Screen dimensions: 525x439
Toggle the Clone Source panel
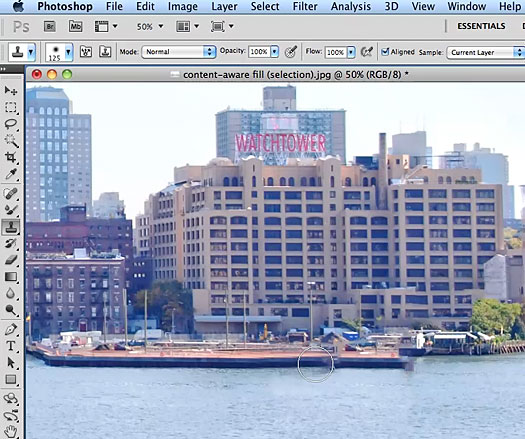[x=105, y=52]
